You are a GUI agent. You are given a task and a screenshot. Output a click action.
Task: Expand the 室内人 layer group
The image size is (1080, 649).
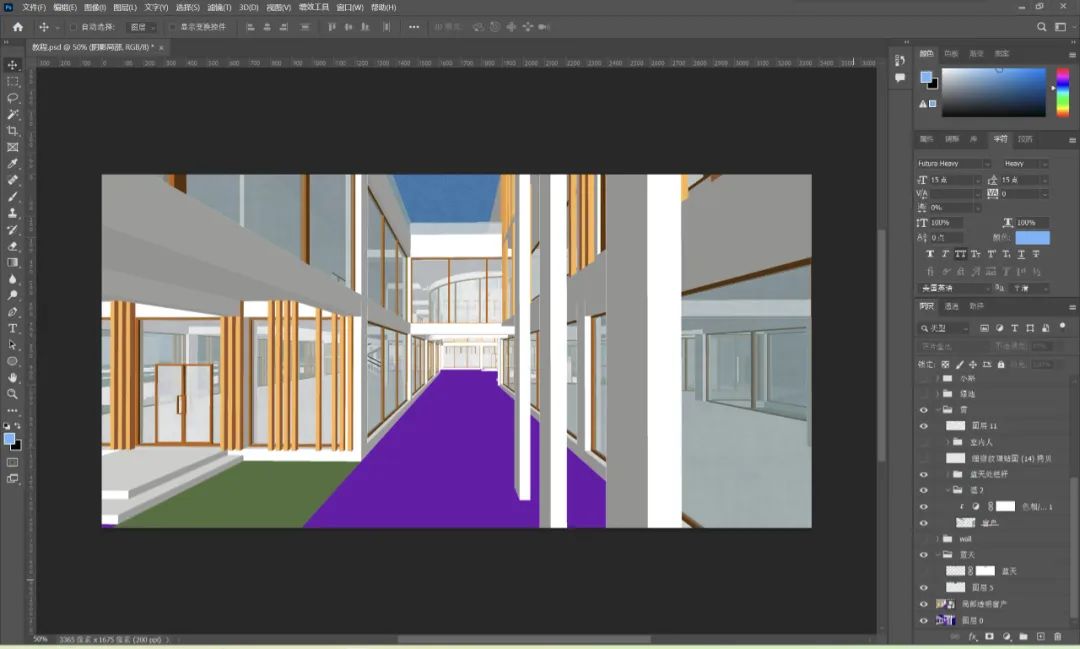948,442
